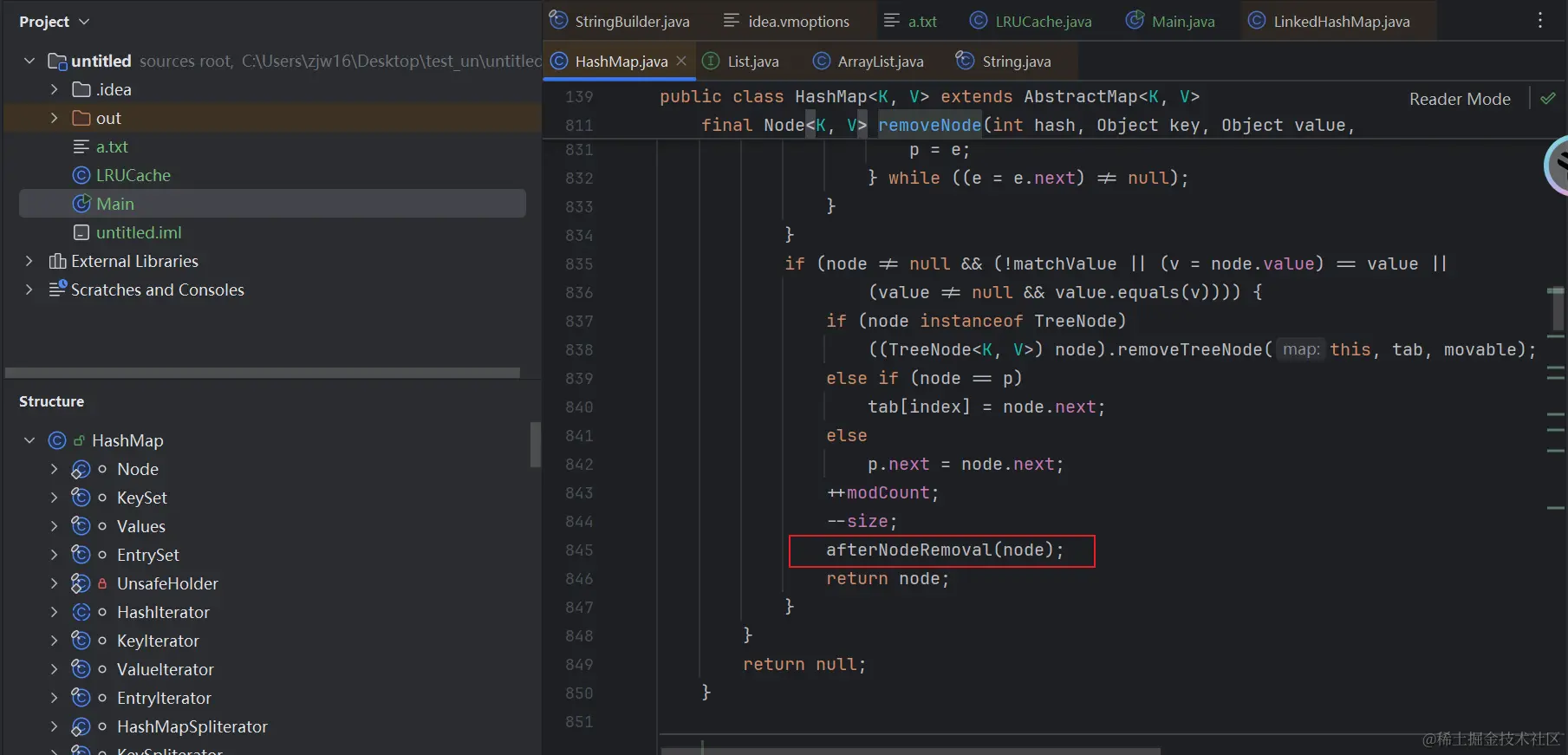Click removeTreeNode method call on line 838
This screenshot has width=1568, height=755.
(1190, 349)
